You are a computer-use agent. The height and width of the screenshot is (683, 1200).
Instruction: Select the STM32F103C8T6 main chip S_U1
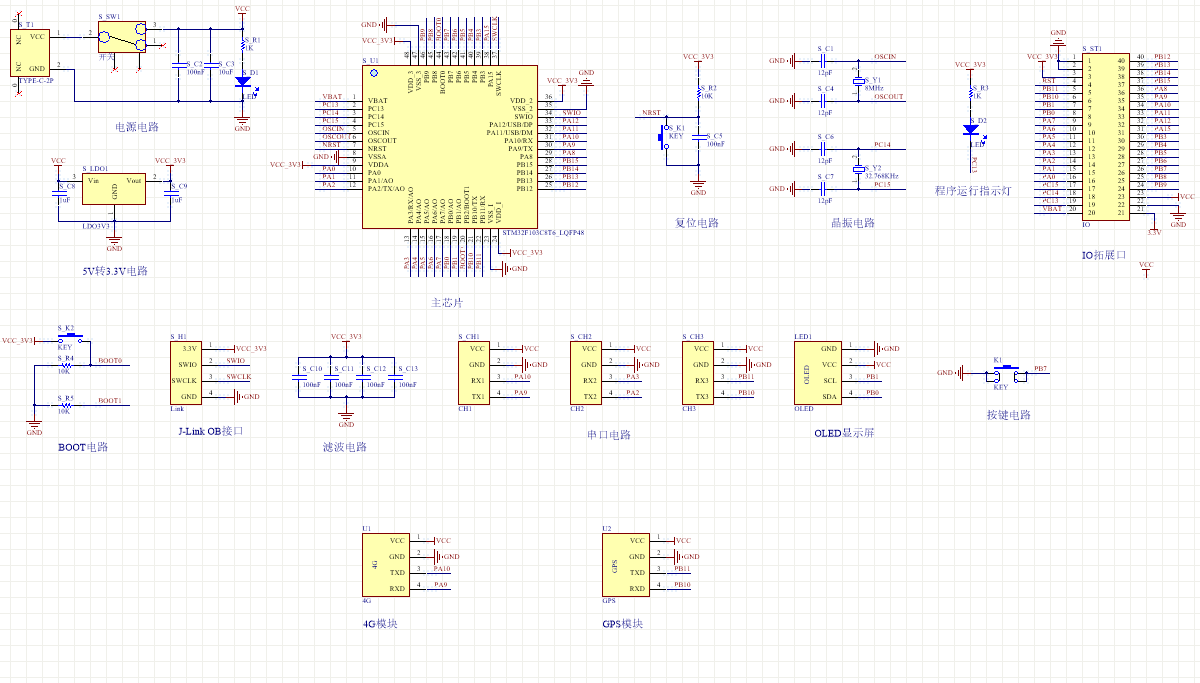coord(448,146)
